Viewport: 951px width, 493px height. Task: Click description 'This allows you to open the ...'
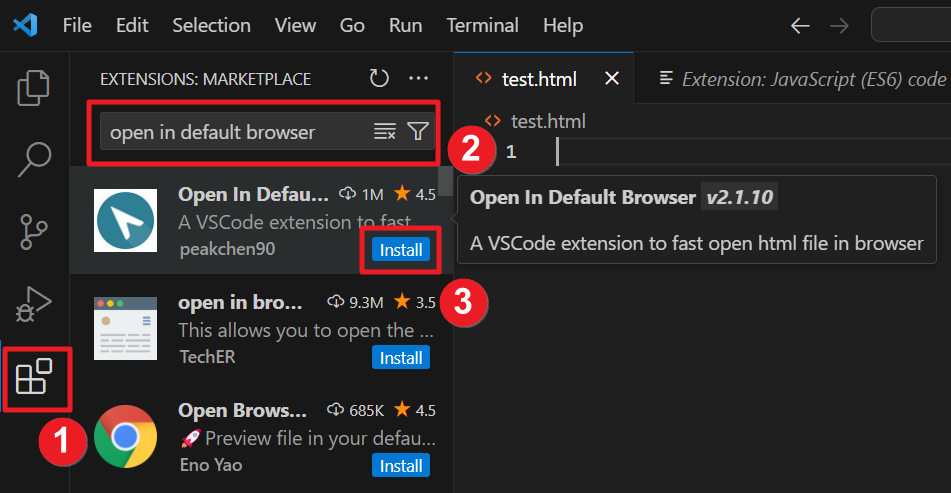pyautogui.click(x=306, y=330)
